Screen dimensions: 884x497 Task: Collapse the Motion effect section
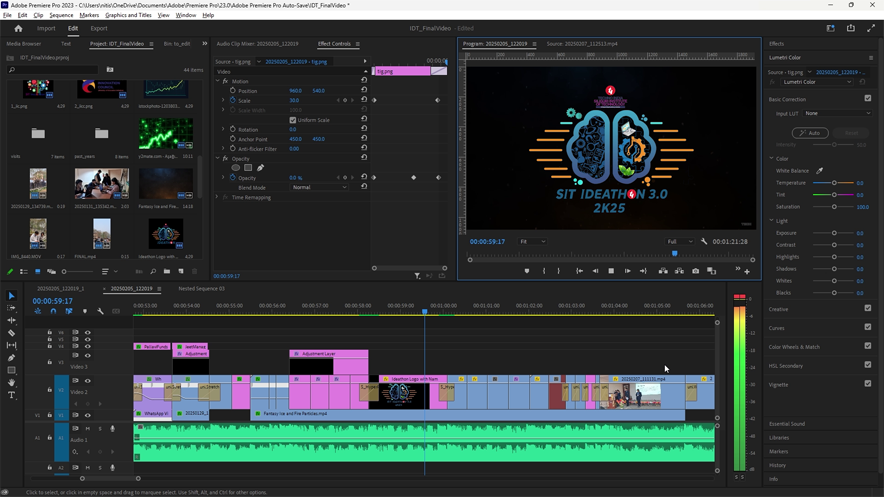218,81
